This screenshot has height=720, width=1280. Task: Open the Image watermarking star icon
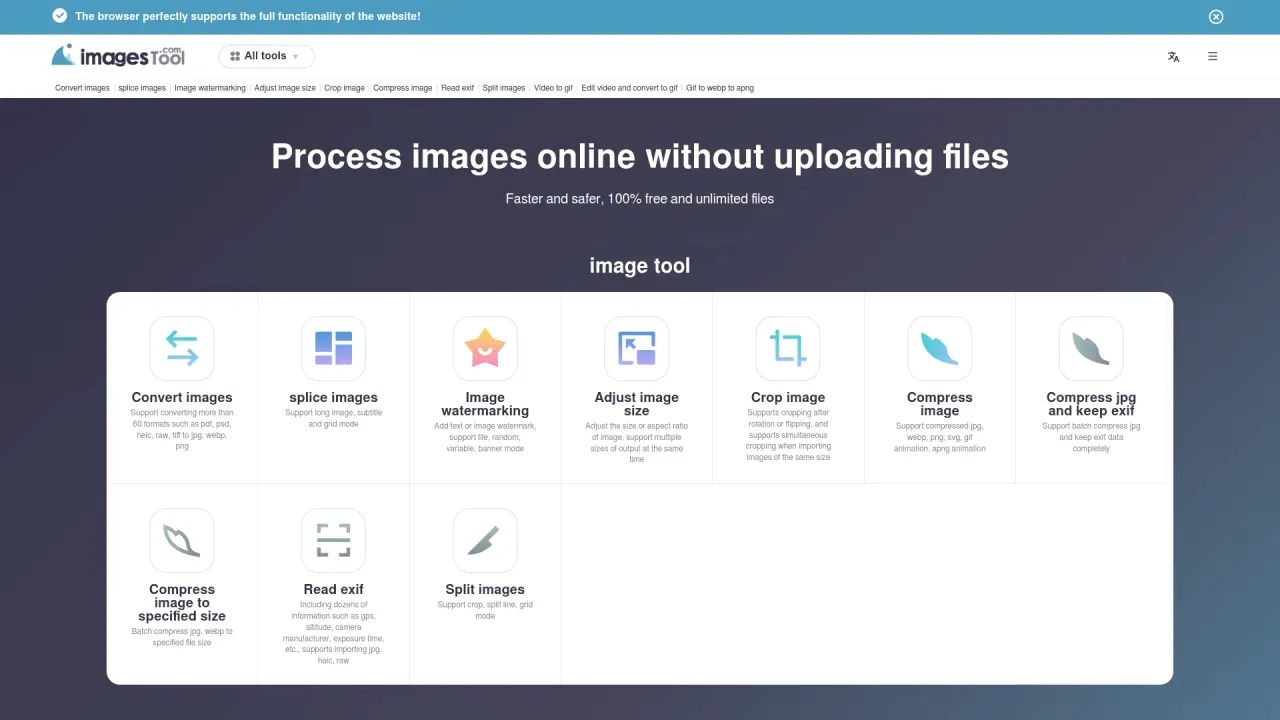485,348
